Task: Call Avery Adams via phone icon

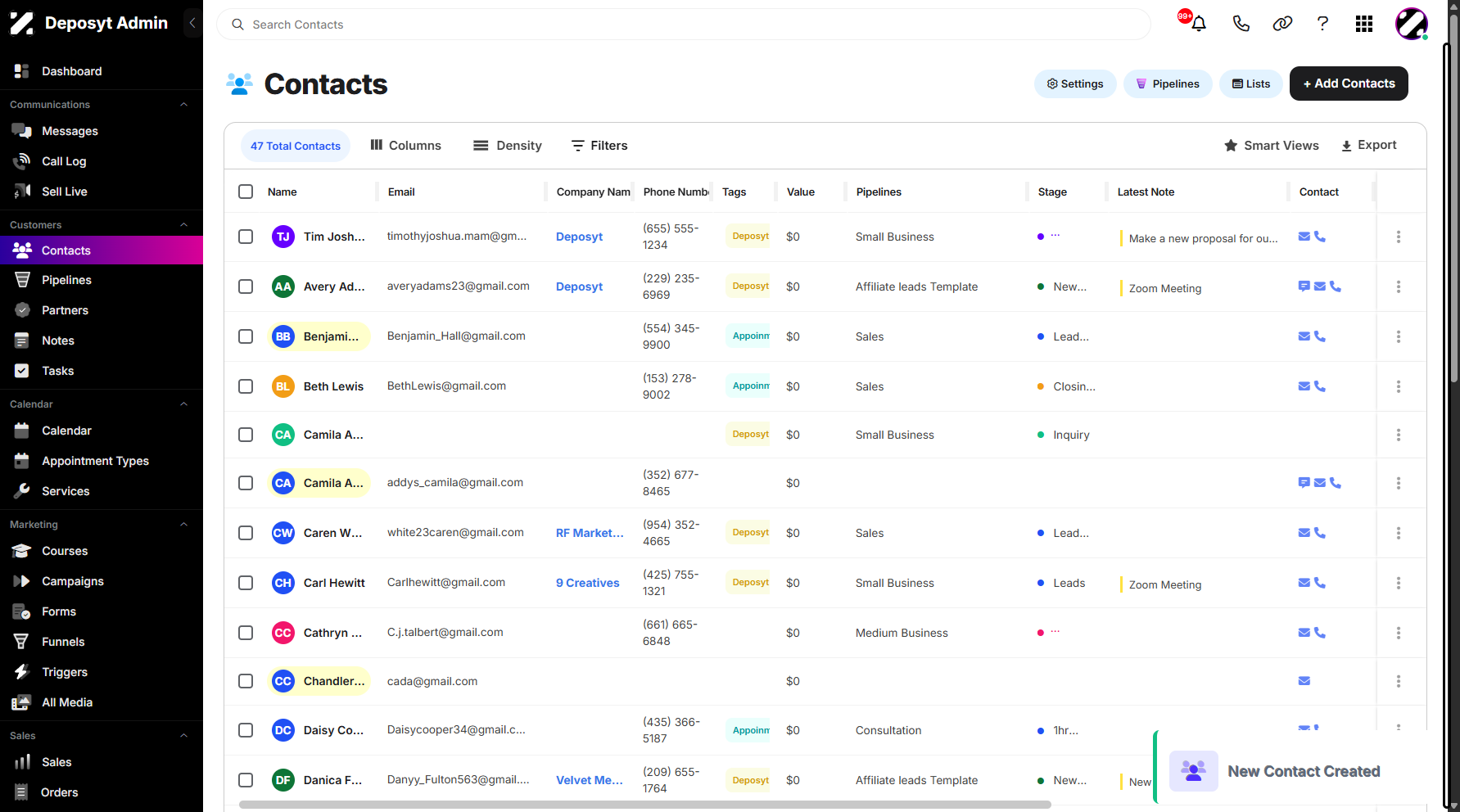Action: point(1336,286)
